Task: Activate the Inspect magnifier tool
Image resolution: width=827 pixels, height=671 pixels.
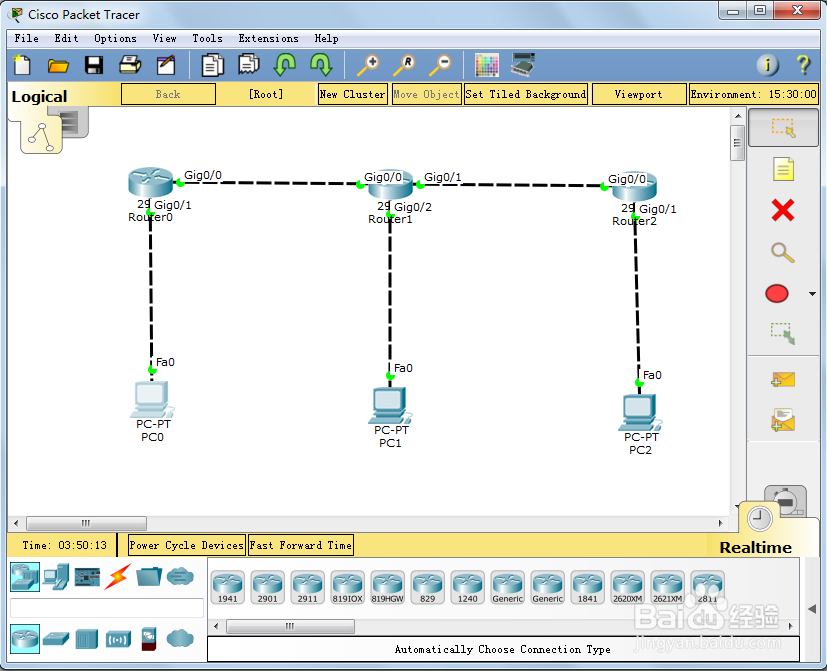Action: tap(783, 252)
